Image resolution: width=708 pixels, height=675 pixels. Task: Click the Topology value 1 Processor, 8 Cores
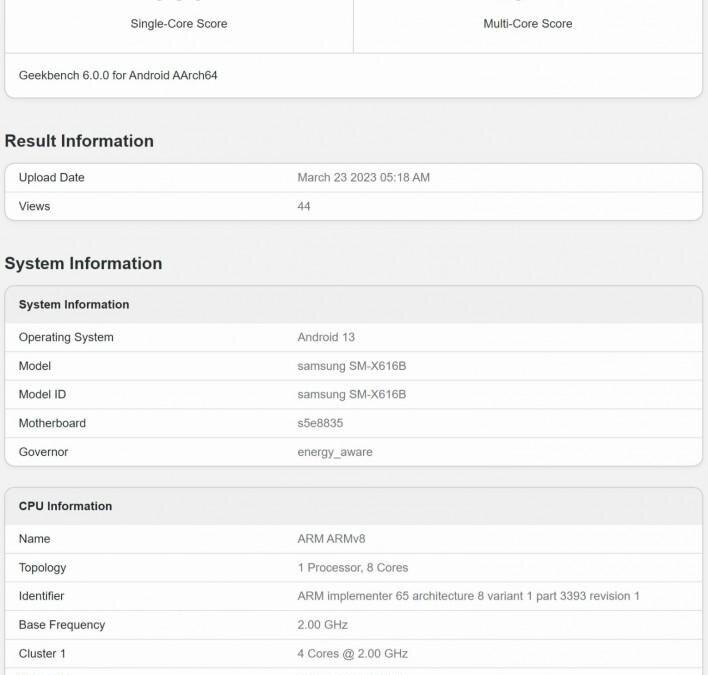353,568
